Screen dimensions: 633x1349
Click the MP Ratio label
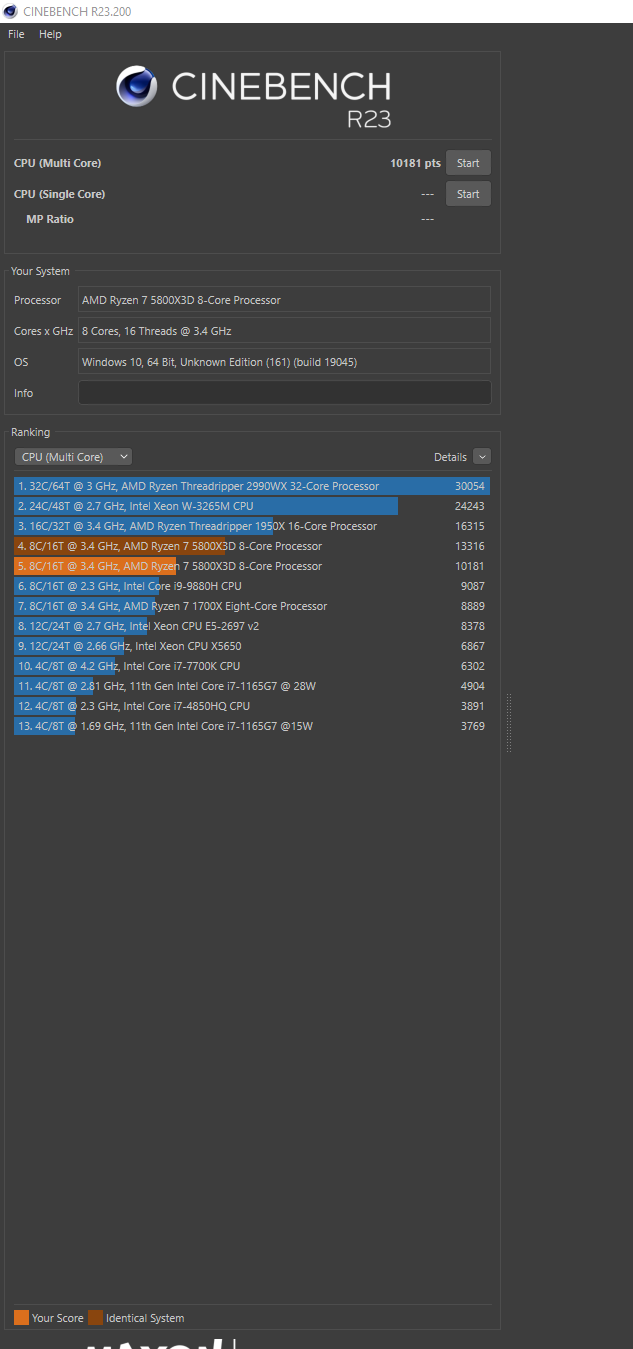50,219
